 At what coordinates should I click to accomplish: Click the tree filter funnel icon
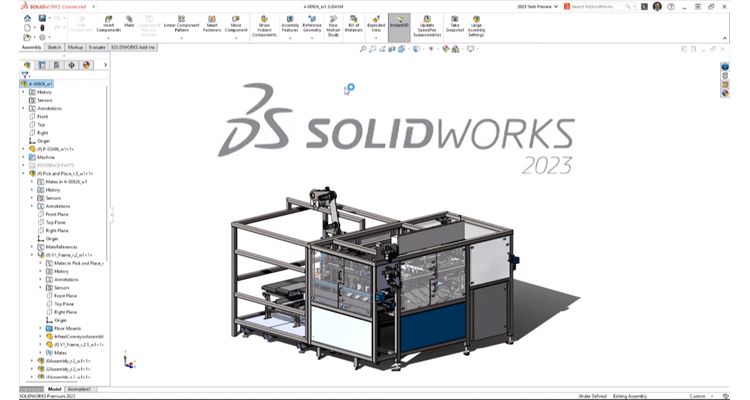tap(25, 75)
